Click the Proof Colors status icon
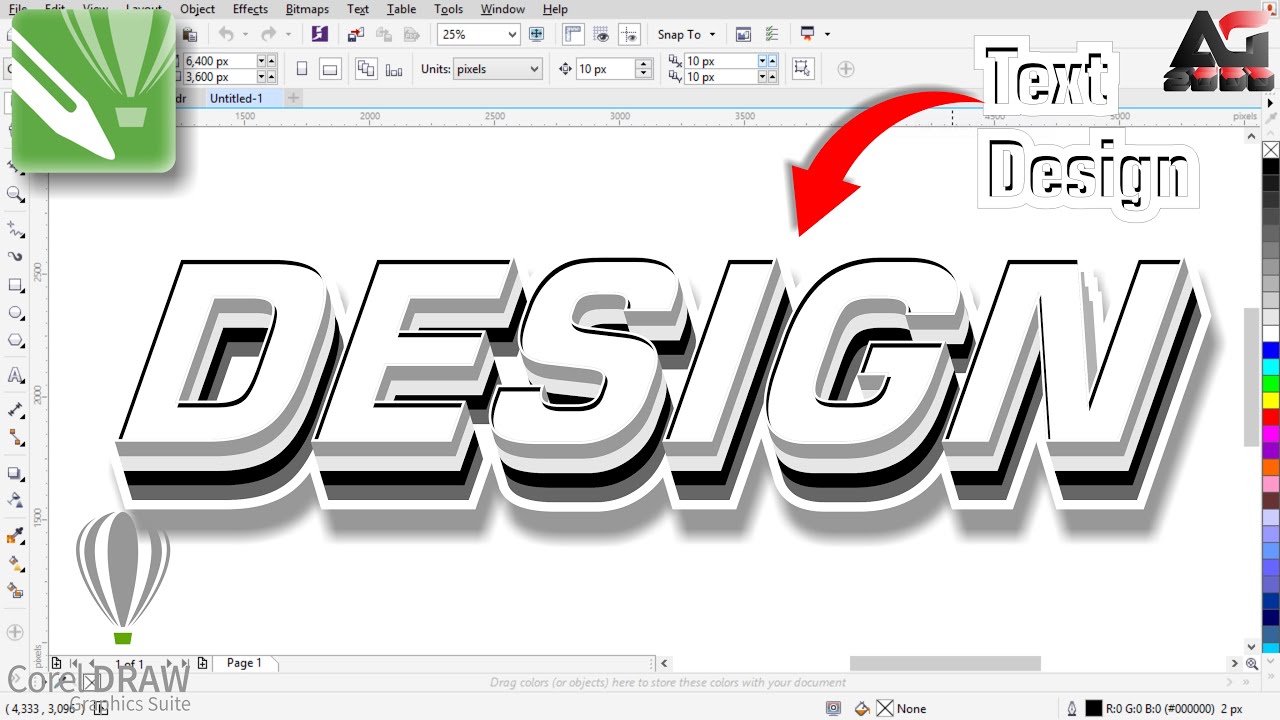The image size is (1280, 720). tap(833, 708)
